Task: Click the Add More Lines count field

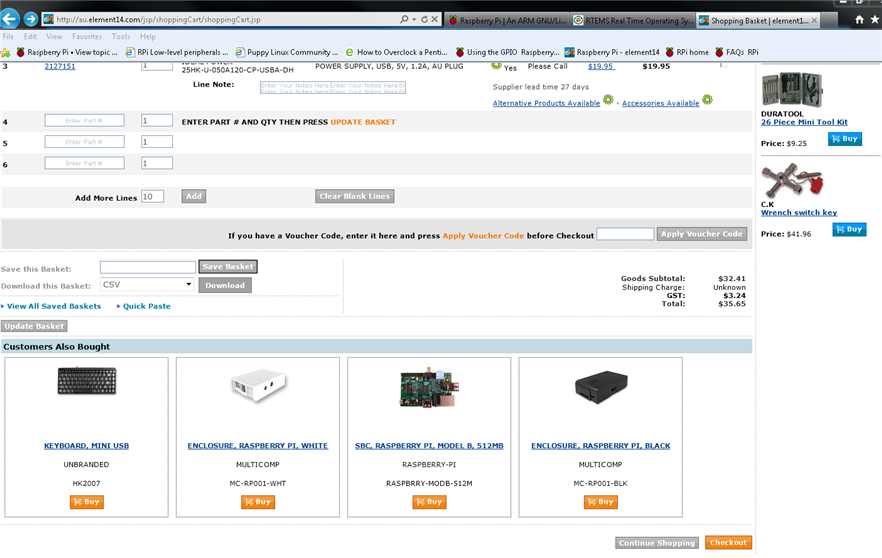Action: [152, 196]
